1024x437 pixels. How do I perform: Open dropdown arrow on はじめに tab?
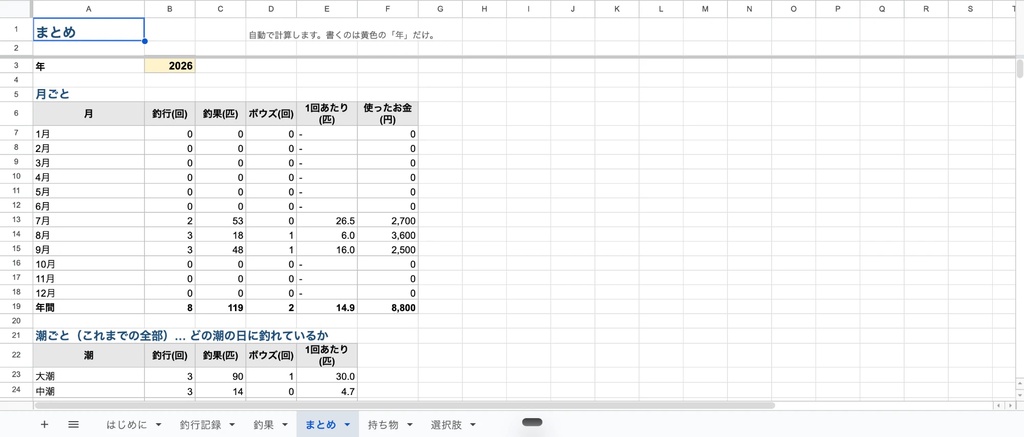159,425
